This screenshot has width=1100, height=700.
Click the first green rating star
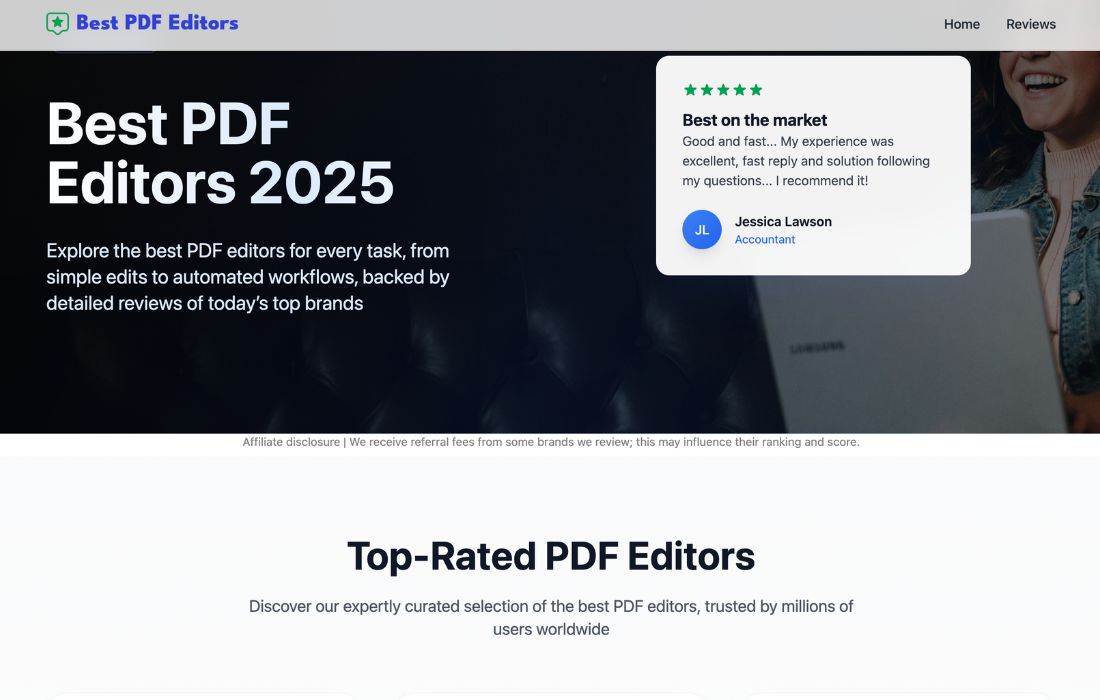tap(690, 90)
